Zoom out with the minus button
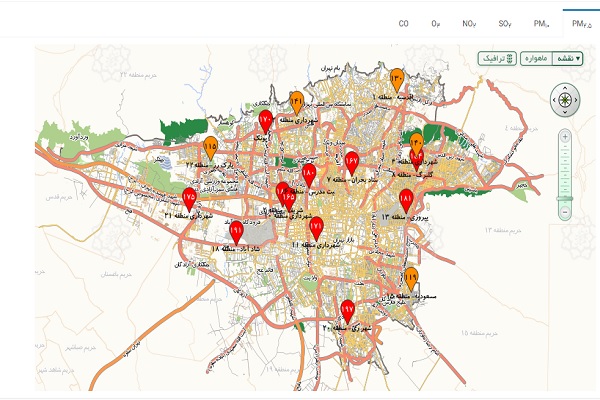600x400 pixels. (x=565, y=212)
